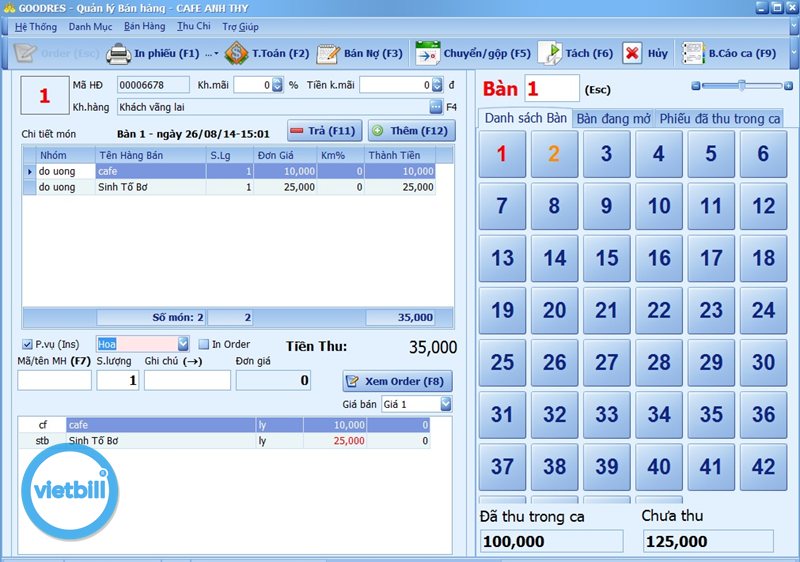The image size is (800, 562).
Task: Select table number 15 tile
Action: pyautogui.click(x=607, y=258)
